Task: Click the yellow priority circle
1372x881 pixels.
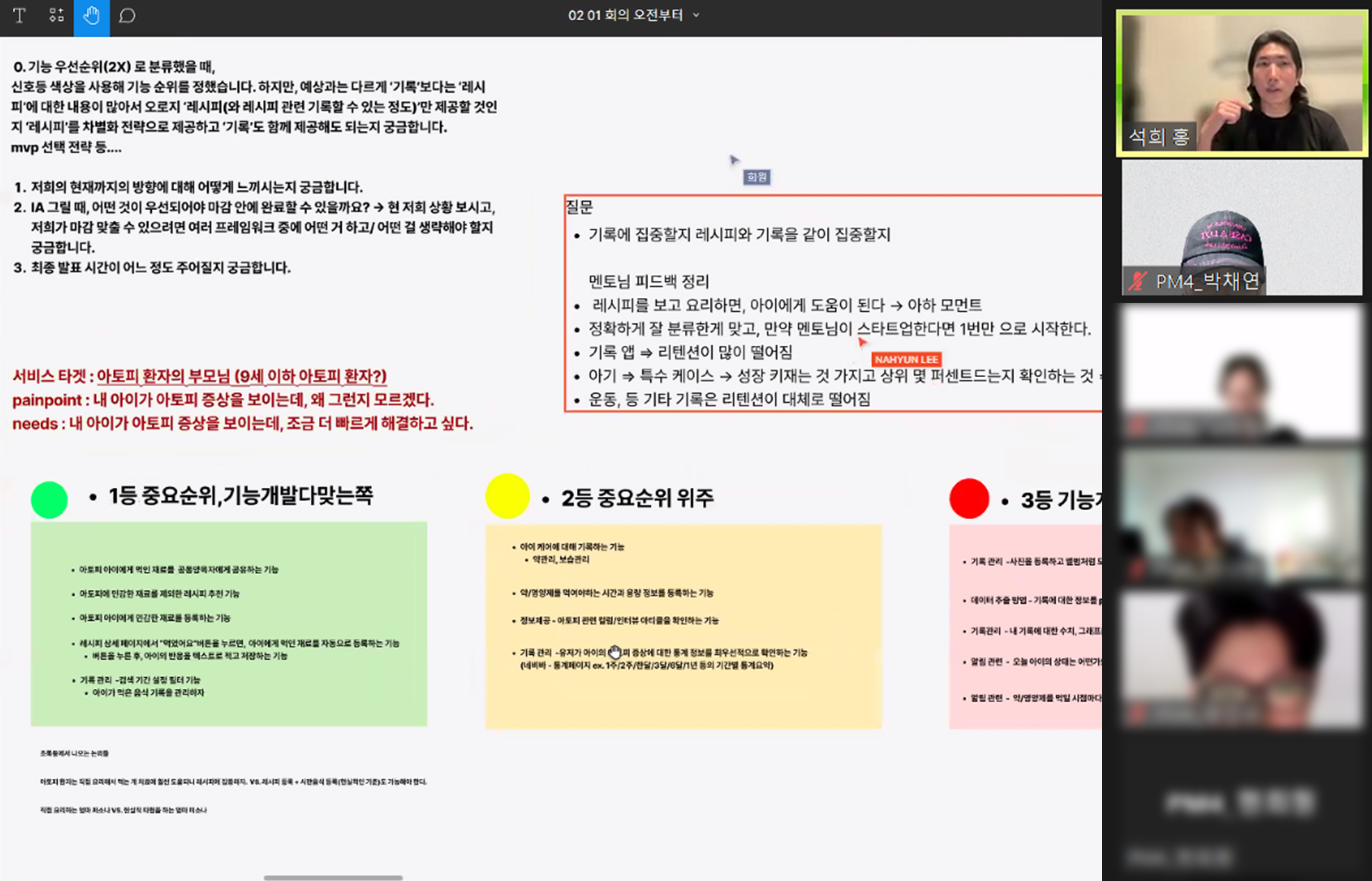Action: point(507,496)
